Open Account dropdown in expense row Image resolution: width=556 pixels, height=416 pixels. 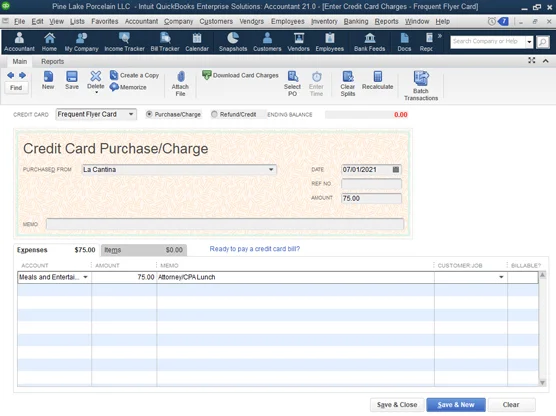85,277
